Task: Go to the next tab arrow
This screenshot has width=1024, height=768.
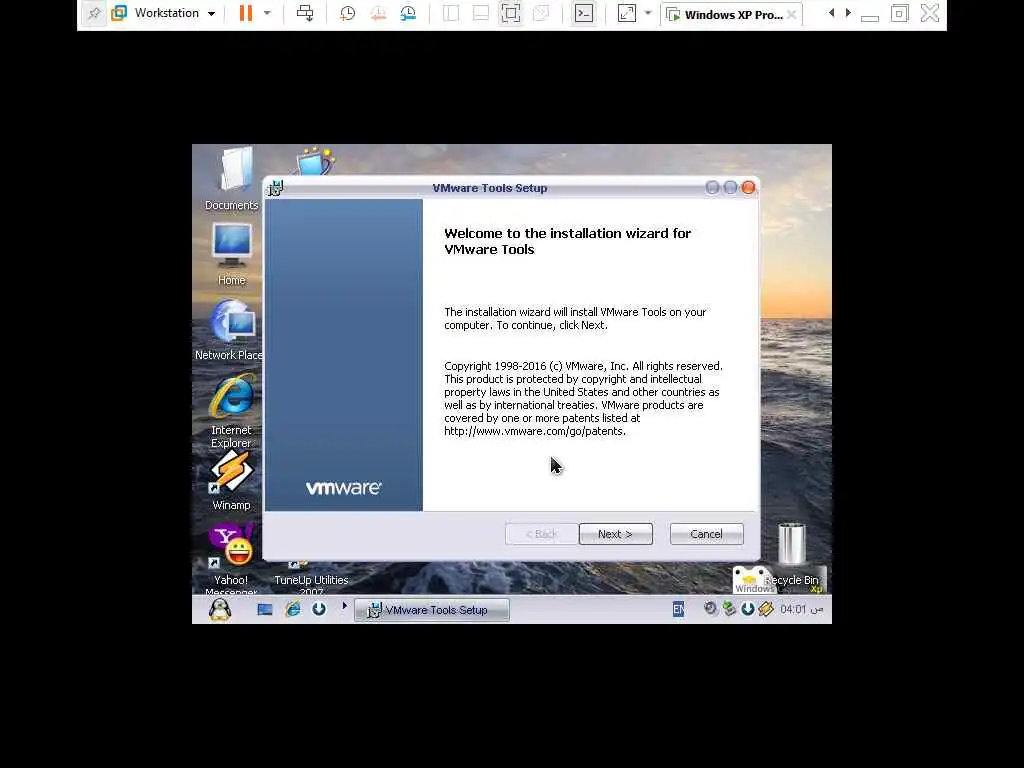Action: coord(848,13)
